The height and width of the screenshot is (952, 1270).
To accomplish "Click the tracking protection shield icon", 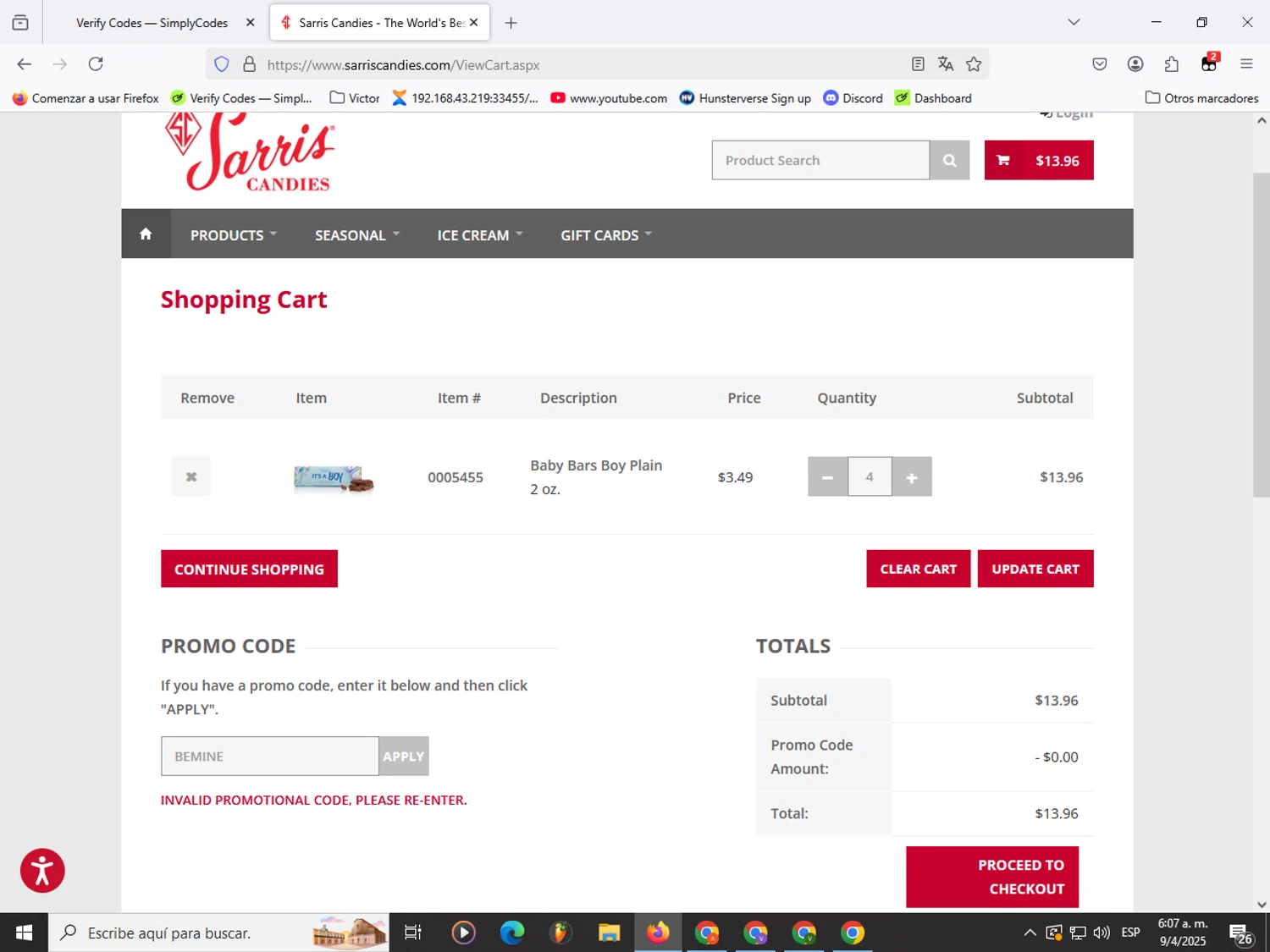I will pyautogui.click(x=222, y=64).
